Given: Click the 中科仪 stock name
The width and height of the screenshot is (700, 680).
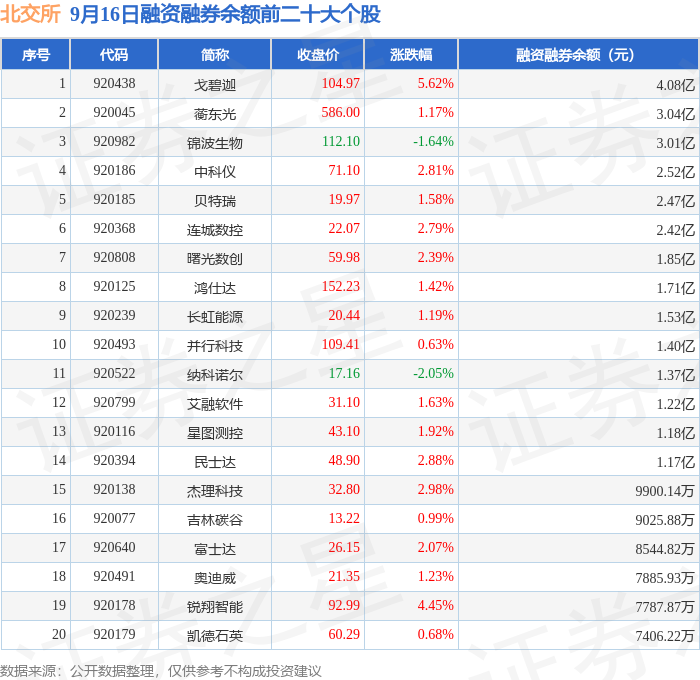Looking at the screenshot, I should [215, 172].
